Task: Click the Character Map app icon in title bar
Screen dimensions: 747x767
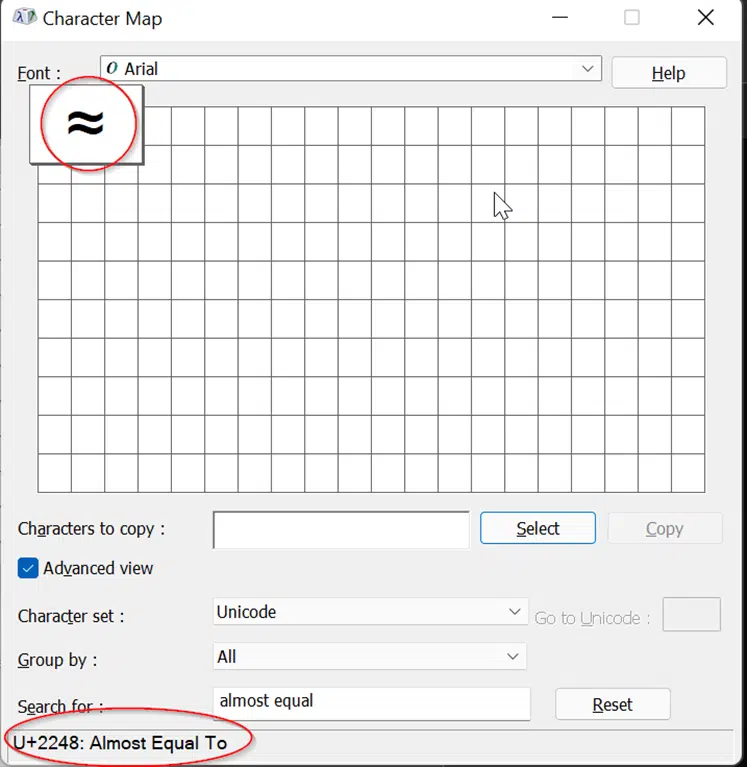Action: (24, 18)
